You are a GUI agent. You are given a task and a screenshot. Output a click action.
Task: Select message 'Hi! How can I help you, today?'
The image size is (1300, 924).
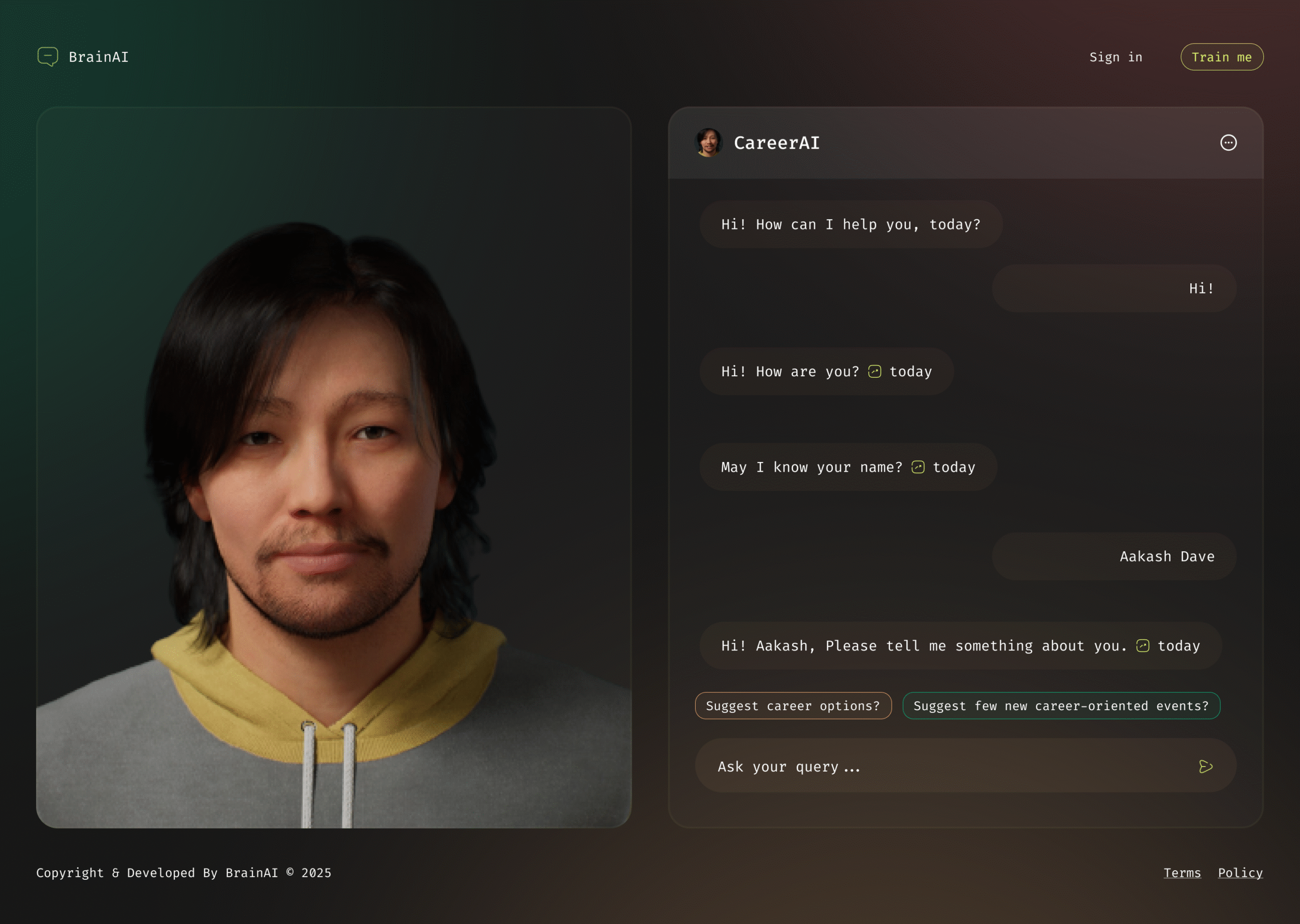pos(851,224)
